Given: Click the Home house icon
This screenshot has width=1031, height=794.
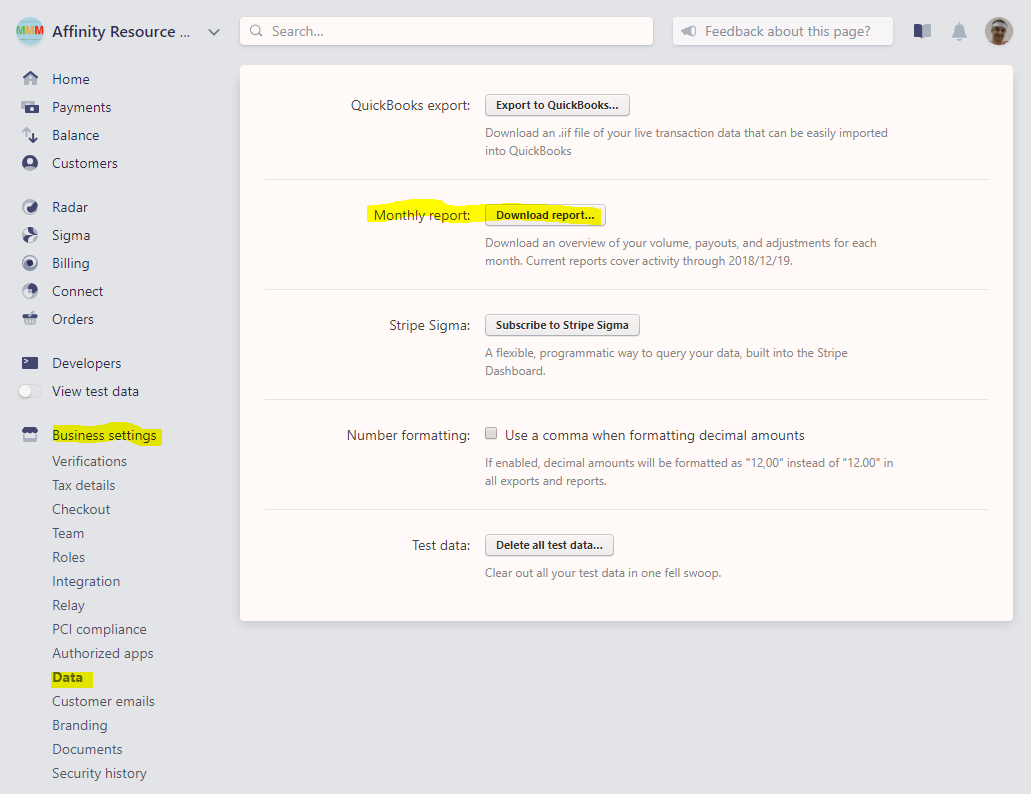Looking at the screenshot, I should (x=30, y=79).
